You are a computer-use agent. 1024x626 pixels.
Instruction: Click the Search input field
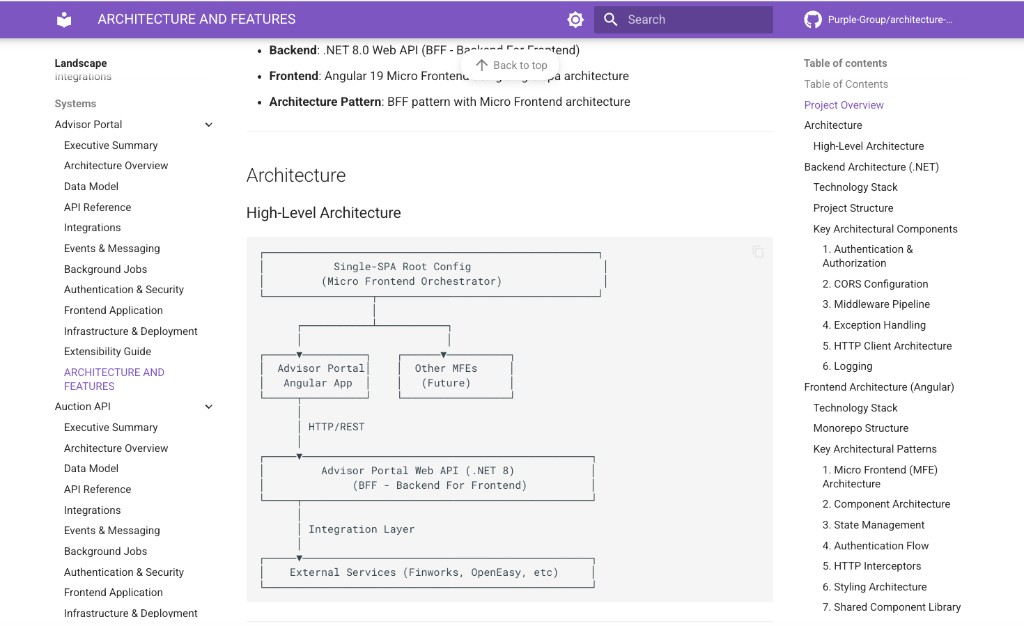pyautogui.click(x=683, y=20)
